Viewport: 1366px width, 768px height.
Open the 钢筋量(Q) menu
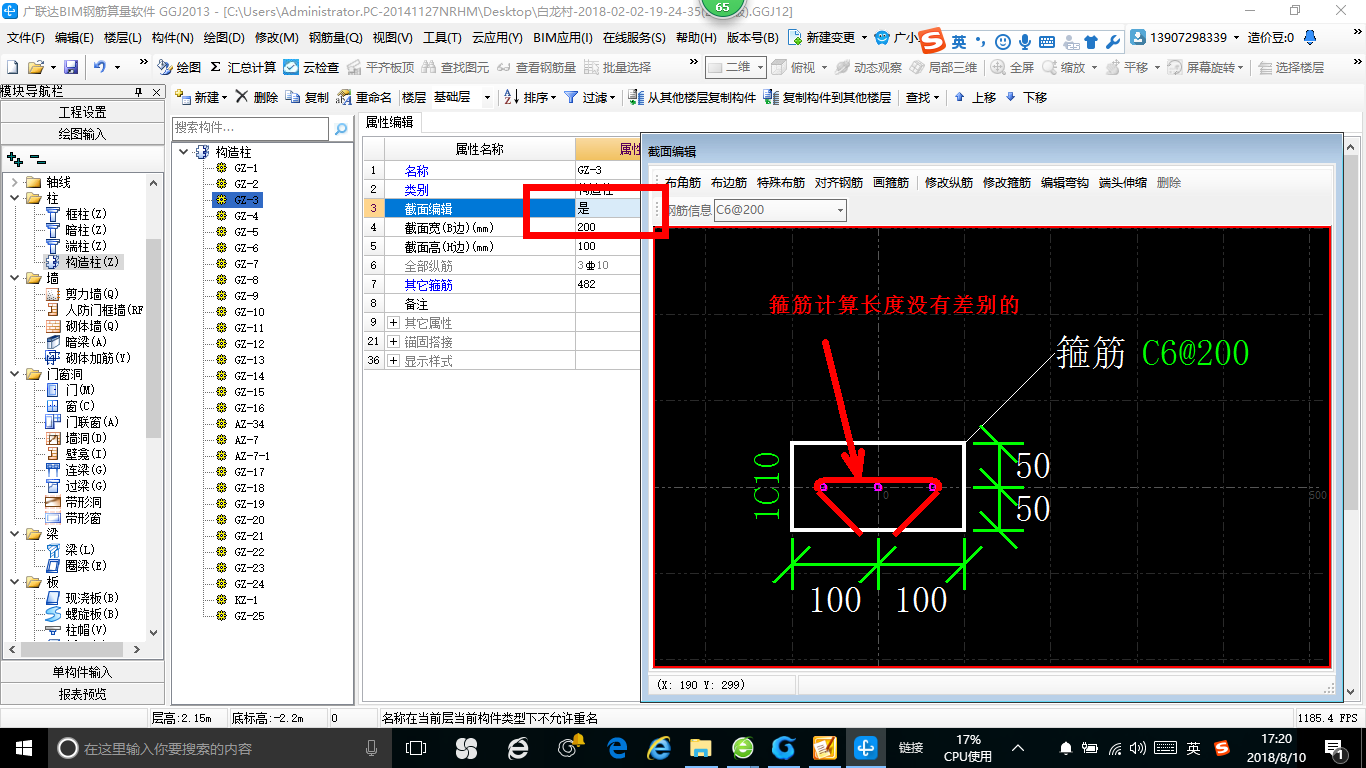(x=336, y=37)
